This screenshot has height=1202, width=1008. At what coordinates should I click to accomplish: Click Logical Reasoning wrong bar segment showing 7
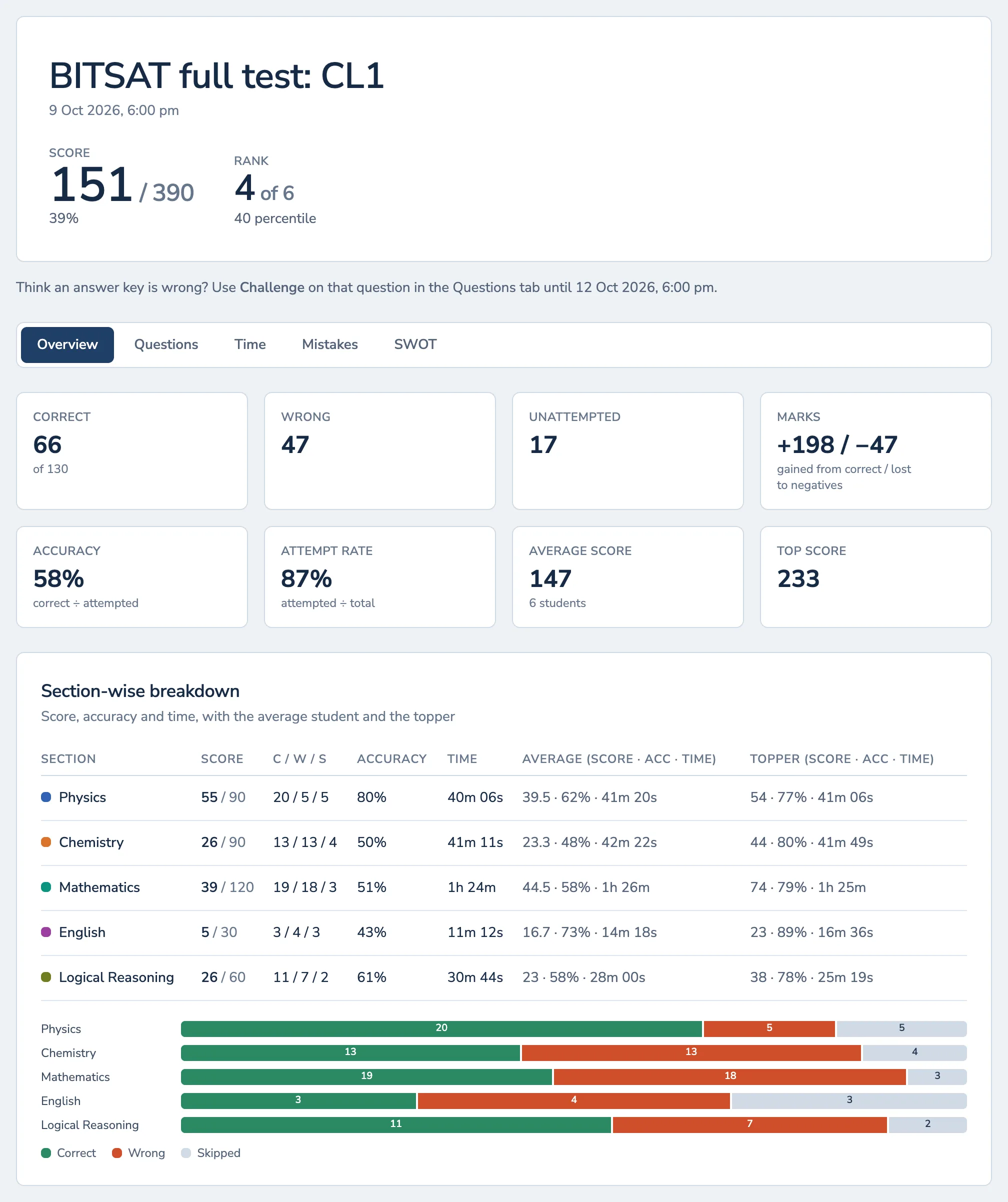[x=750, y=1124]
